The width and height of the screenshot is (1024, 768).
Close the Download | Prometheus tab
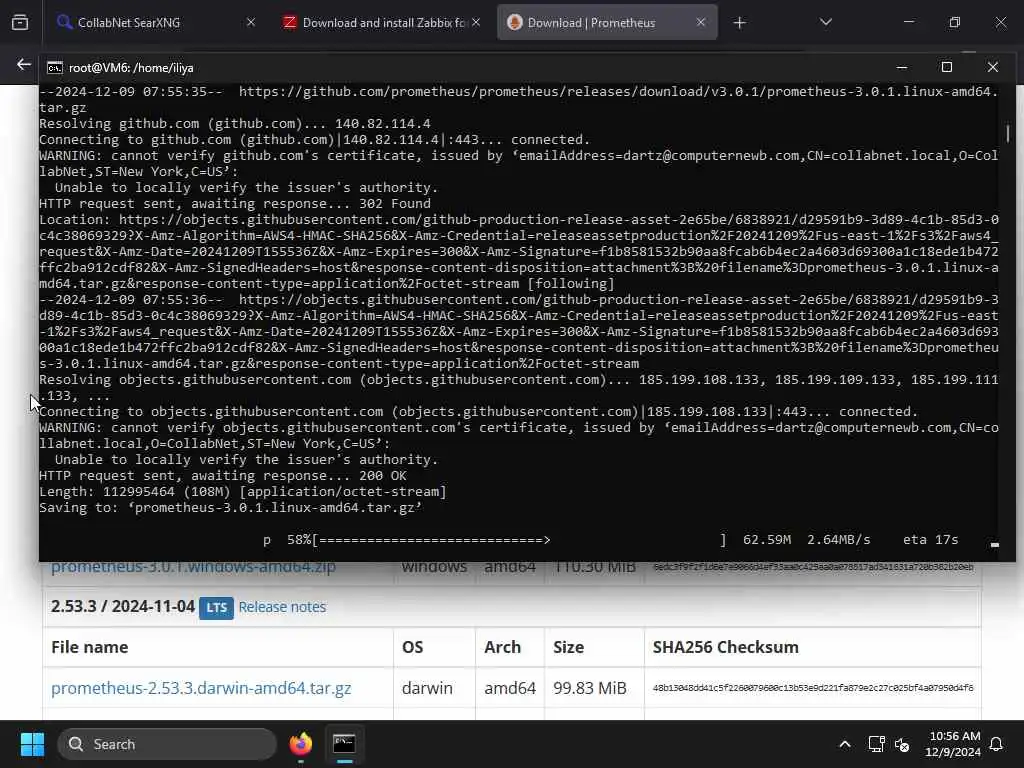[701, 22]
